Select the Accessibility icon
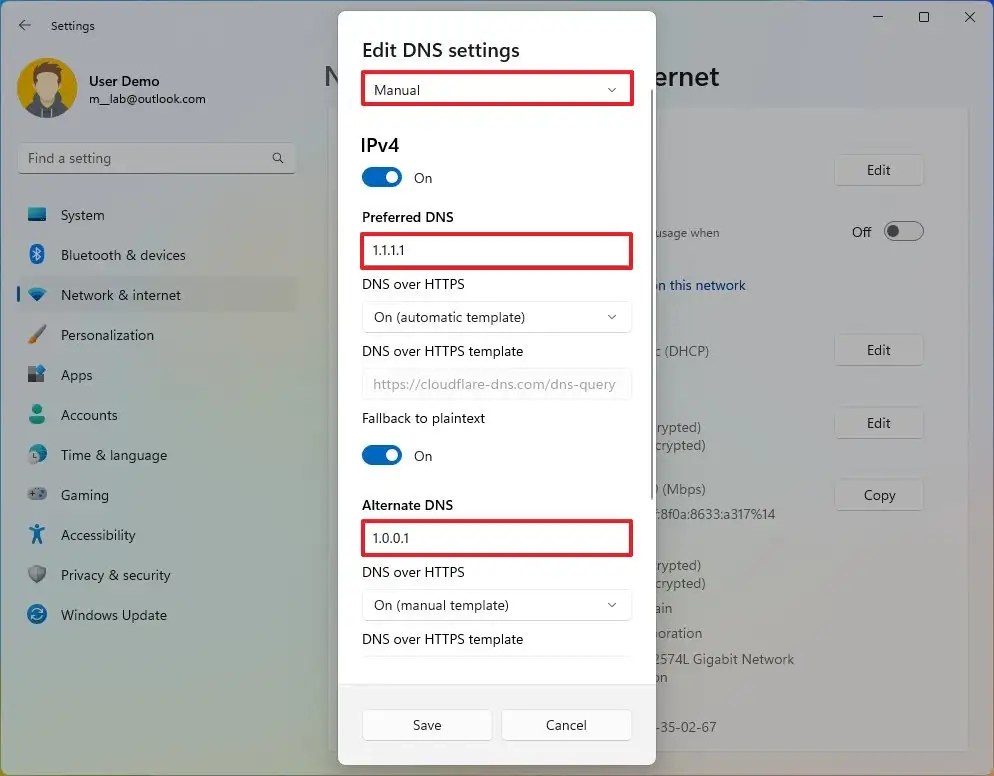The width and height of the screenshot is (994, 776). click(36, 535)
